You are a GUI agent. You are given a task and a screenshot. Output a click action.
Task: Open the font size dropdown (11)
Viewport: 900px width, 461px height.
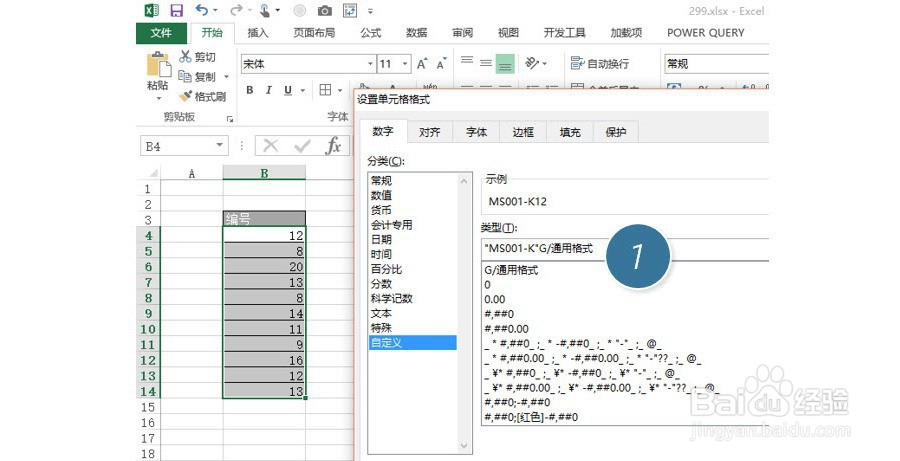405,64
